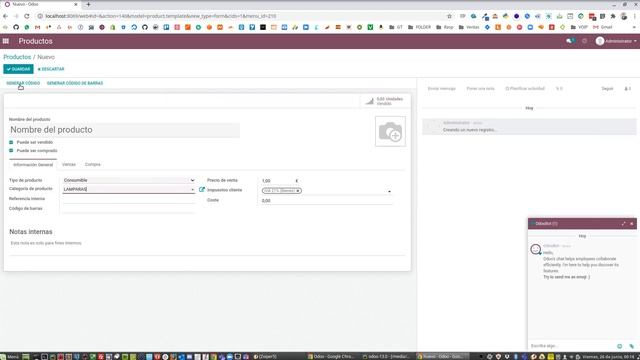Edit the Coste field value
This screenshot has height=360, width=640.
[x=327, y=200]
